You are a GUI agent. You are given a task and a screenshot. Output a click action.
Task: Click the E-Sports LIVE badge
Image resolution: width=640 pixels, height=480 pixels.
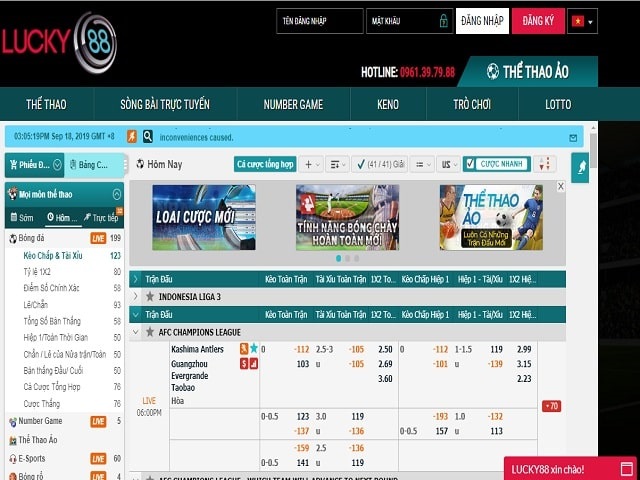98,459
